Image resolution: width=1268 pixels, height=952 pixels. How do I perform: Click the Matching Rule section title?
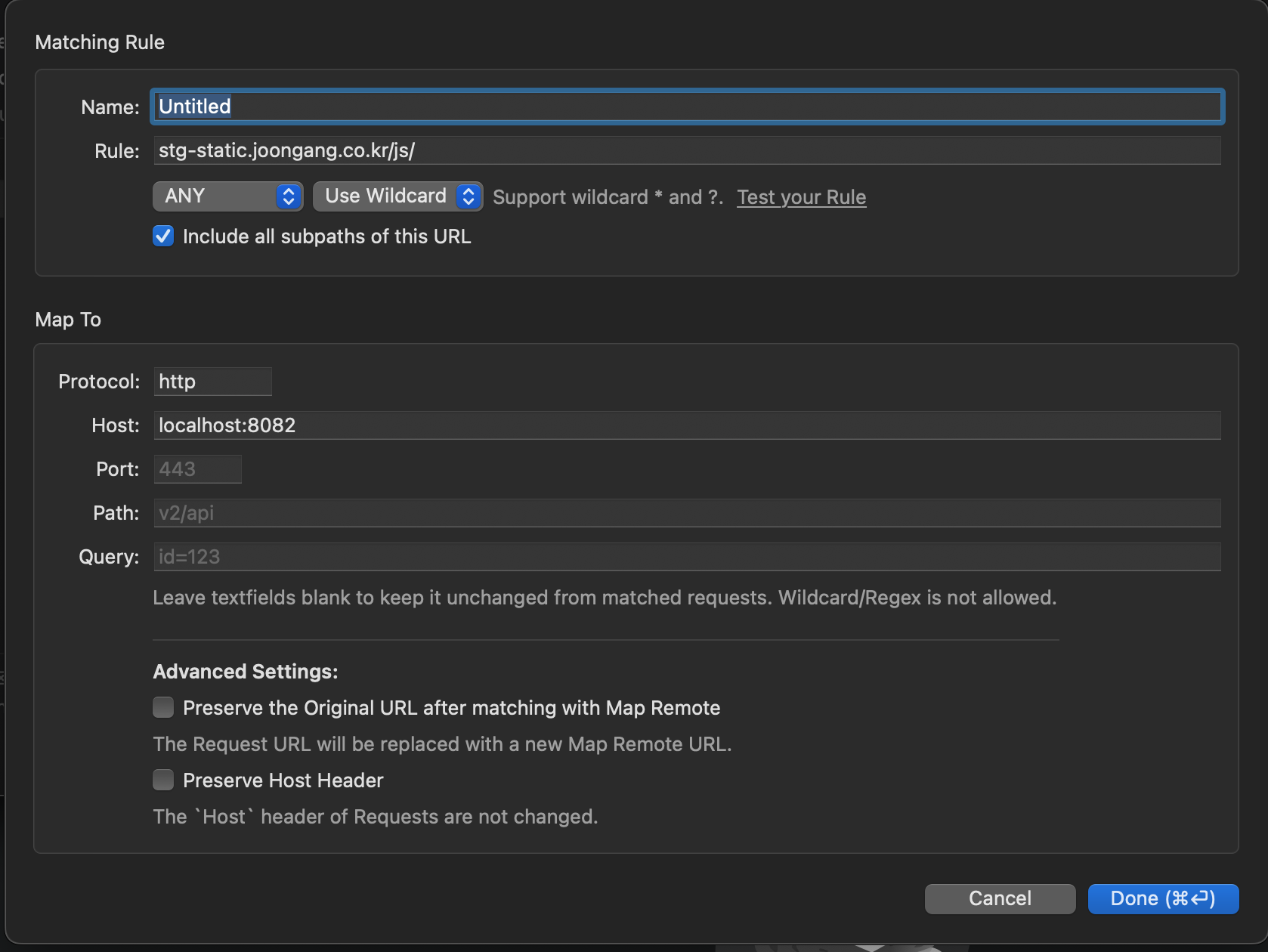point(100,42)
